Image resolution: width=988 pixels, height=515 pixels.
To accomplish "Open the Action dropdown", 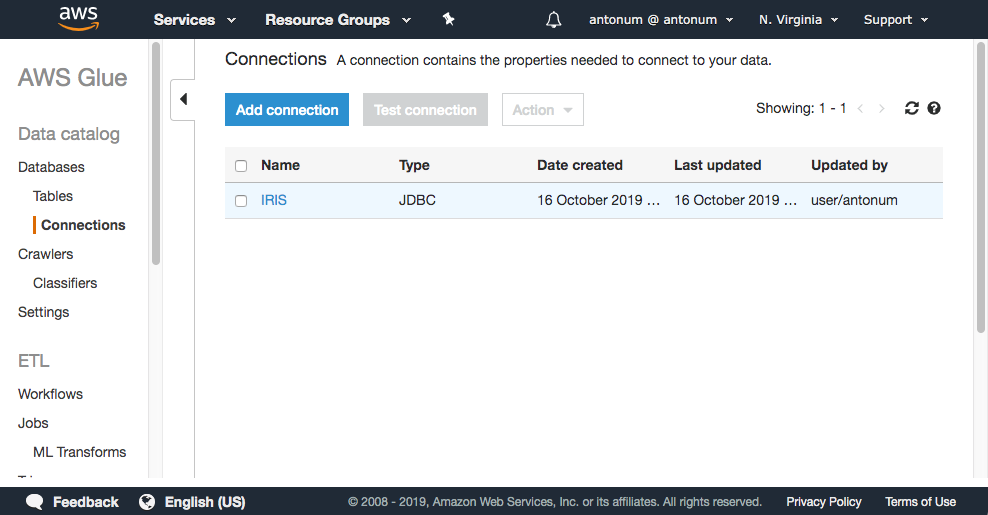I will tap(543, 110).
